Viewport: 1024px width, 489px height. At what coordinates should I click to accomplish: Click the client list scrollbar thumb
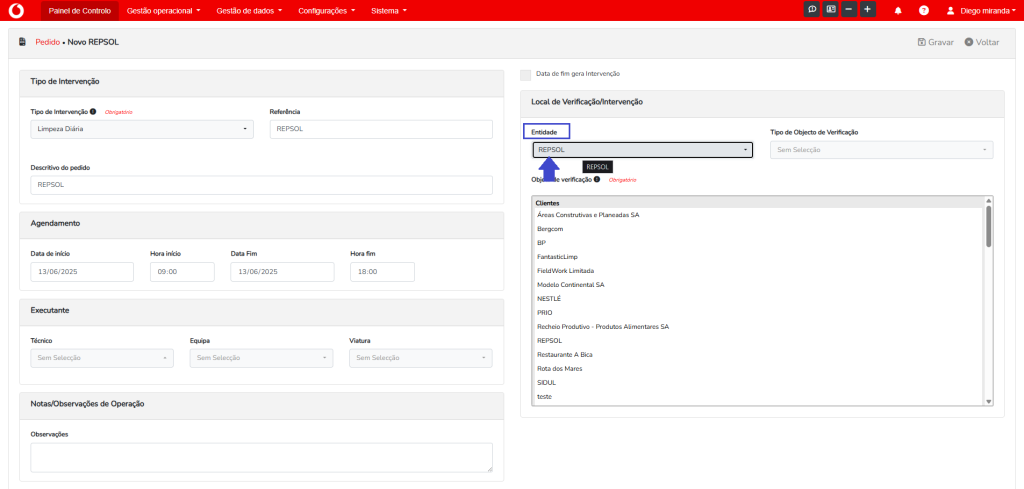click(x=988, y=226)
